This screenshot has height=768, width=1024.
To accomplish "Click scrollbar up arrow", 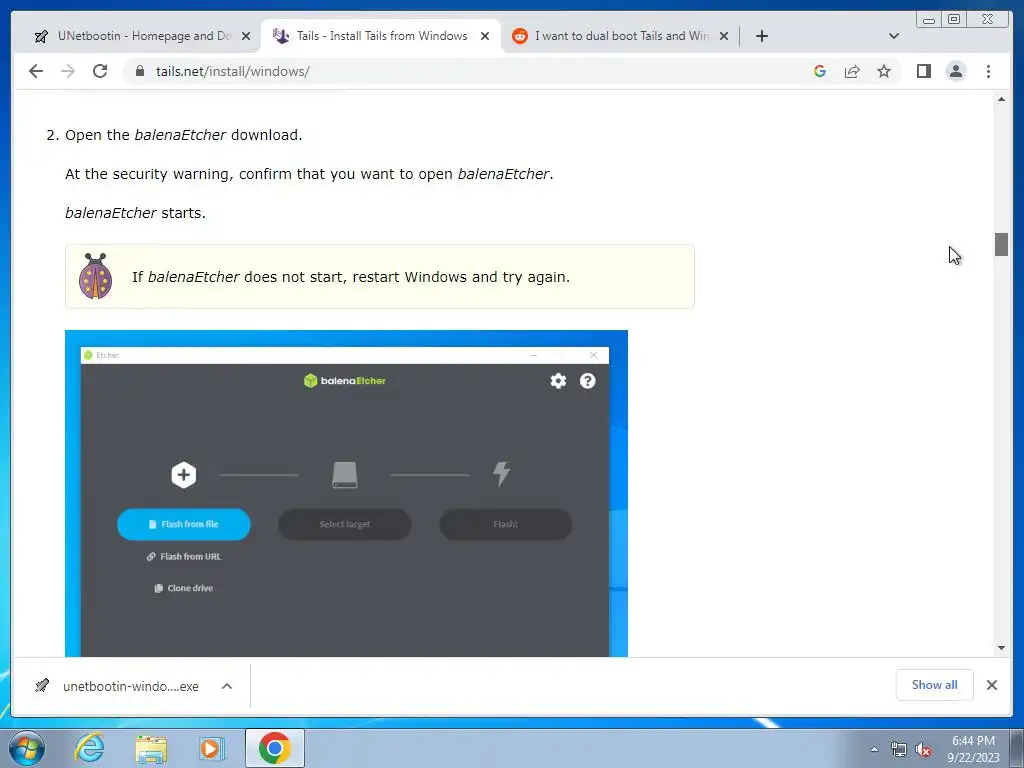I will coord(1001,99).
